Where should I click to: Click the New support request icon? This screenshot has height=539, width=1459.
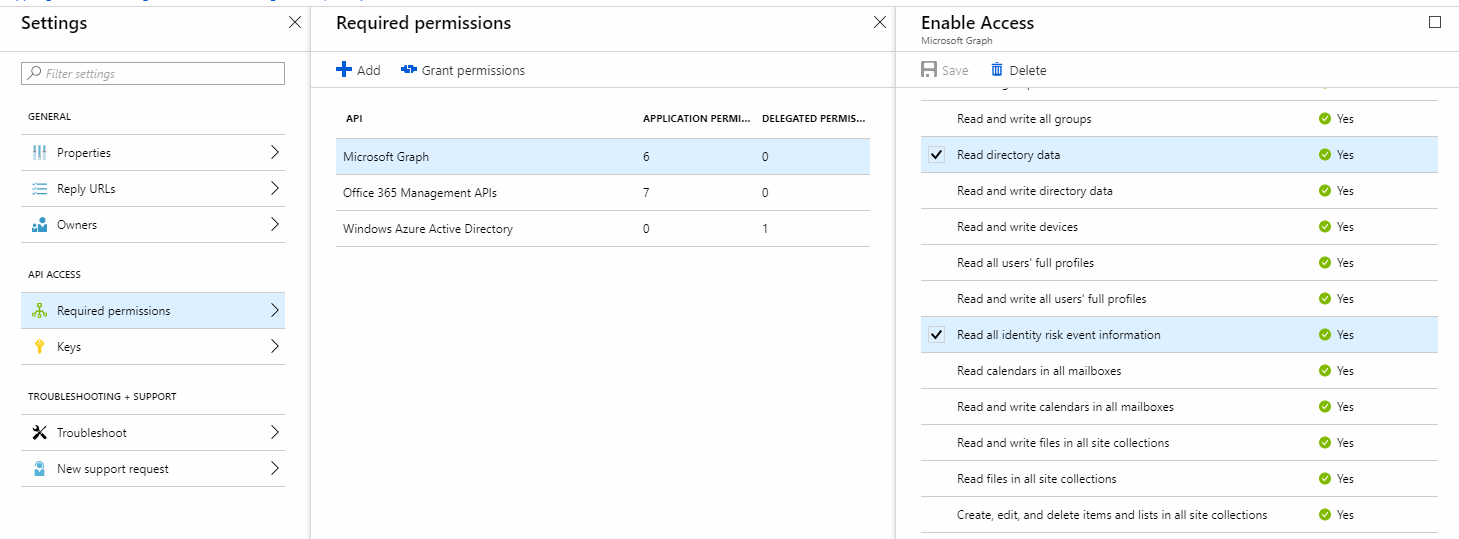(40, 469)
